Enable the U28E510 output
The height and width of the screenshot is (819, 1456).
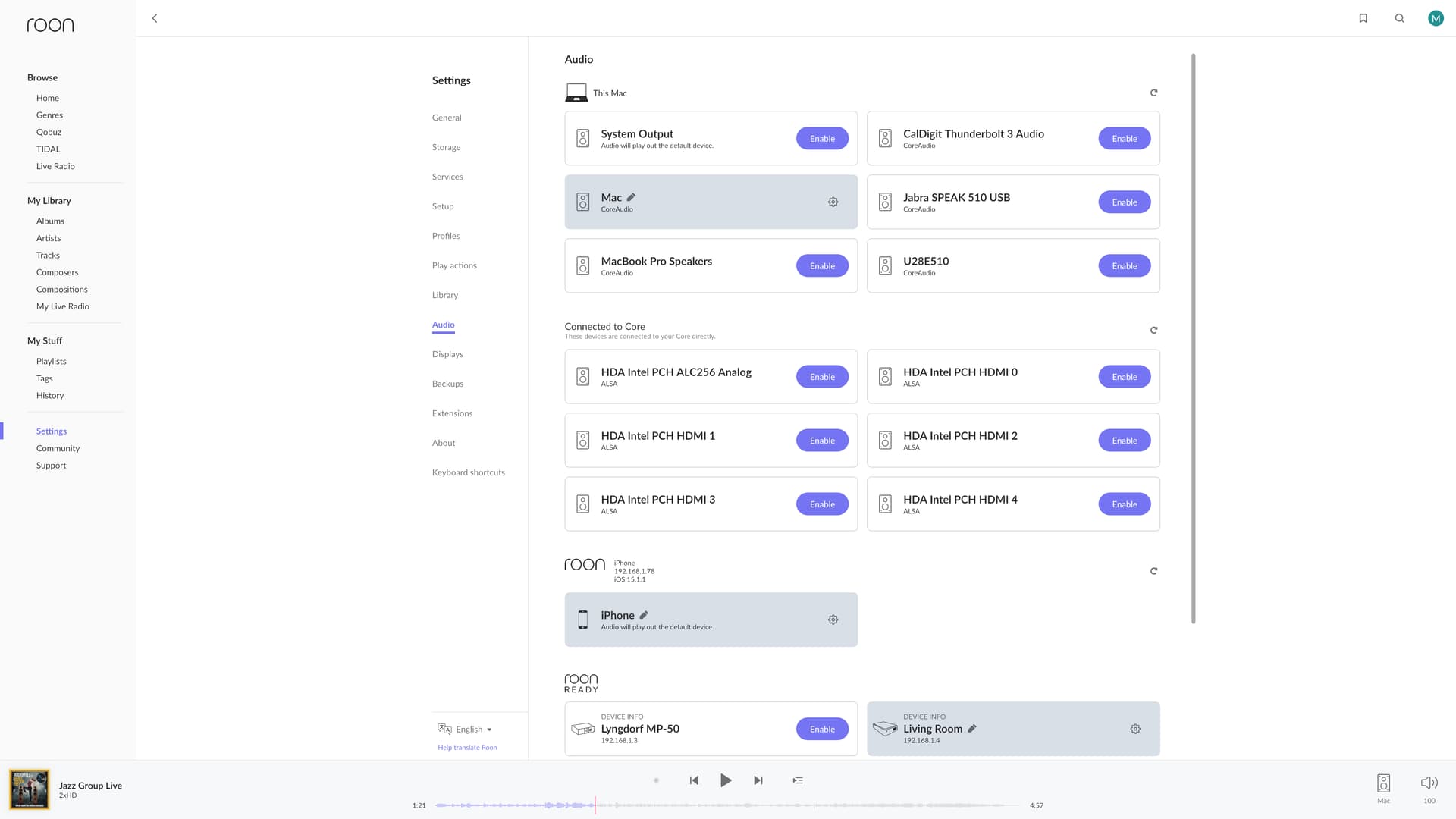1124,265
